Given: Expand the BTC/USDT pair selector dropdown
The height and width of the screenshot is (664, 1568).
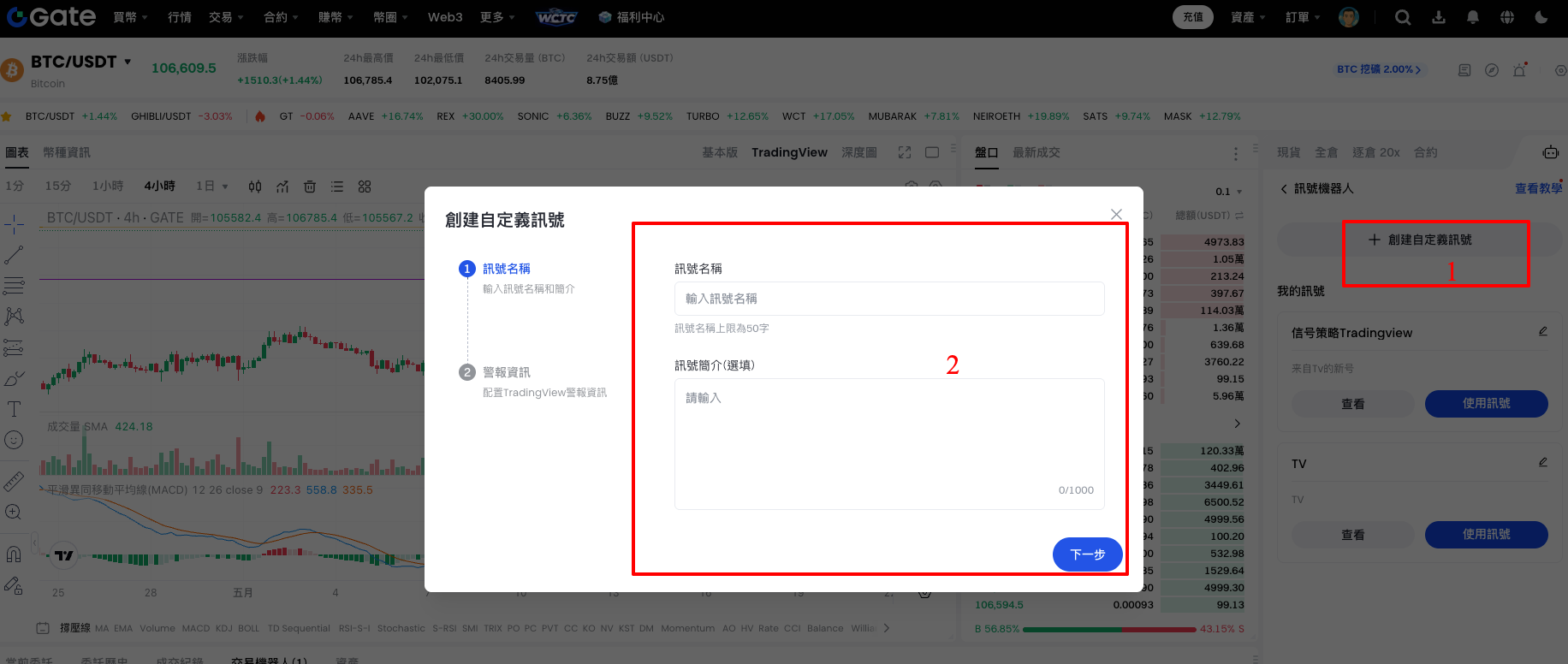Looking at the screenshot, I should [x=128, y=62].
